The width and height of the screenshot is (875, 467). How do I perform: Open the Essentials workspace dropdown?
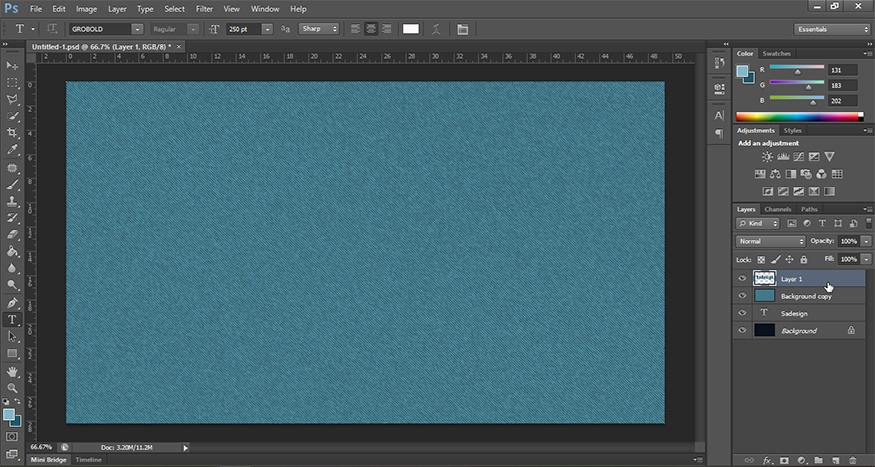pyautogui.click(x=831, y=29)
